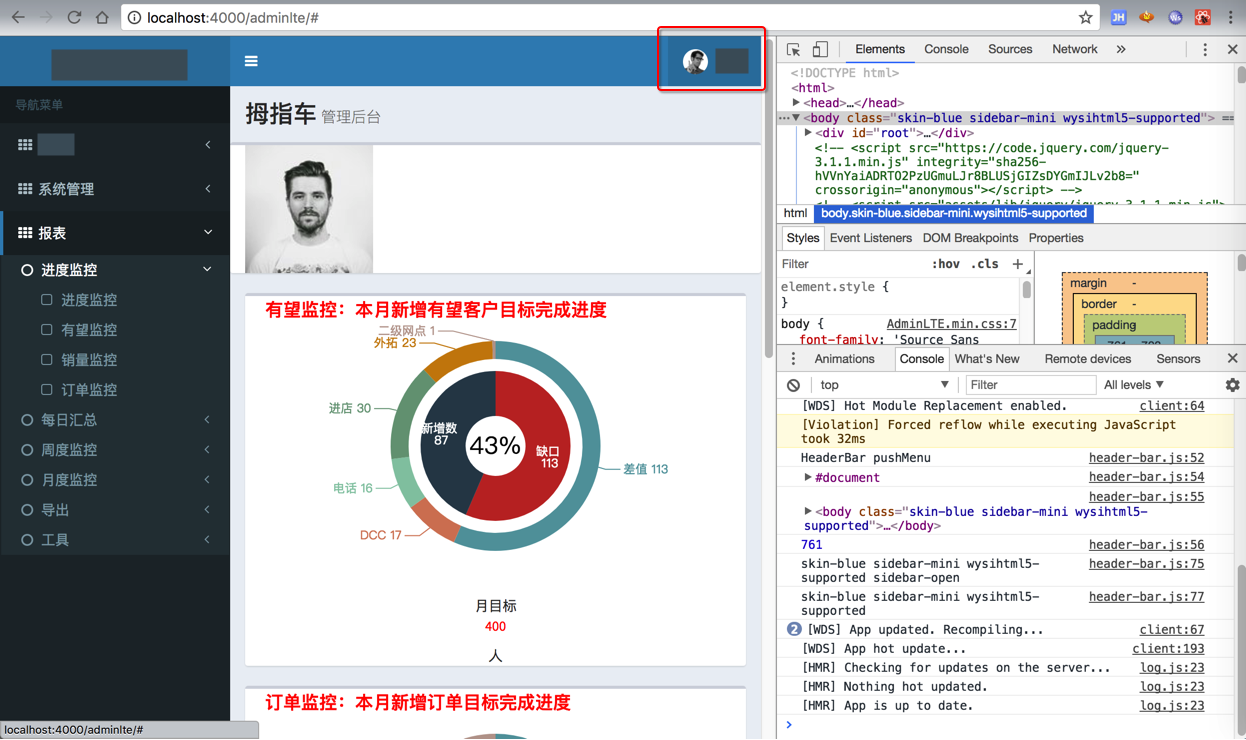This screenshot has width=1246, height=740.
Task: Open the header-bar.js:52 source link
Action: coord(1146,458)
